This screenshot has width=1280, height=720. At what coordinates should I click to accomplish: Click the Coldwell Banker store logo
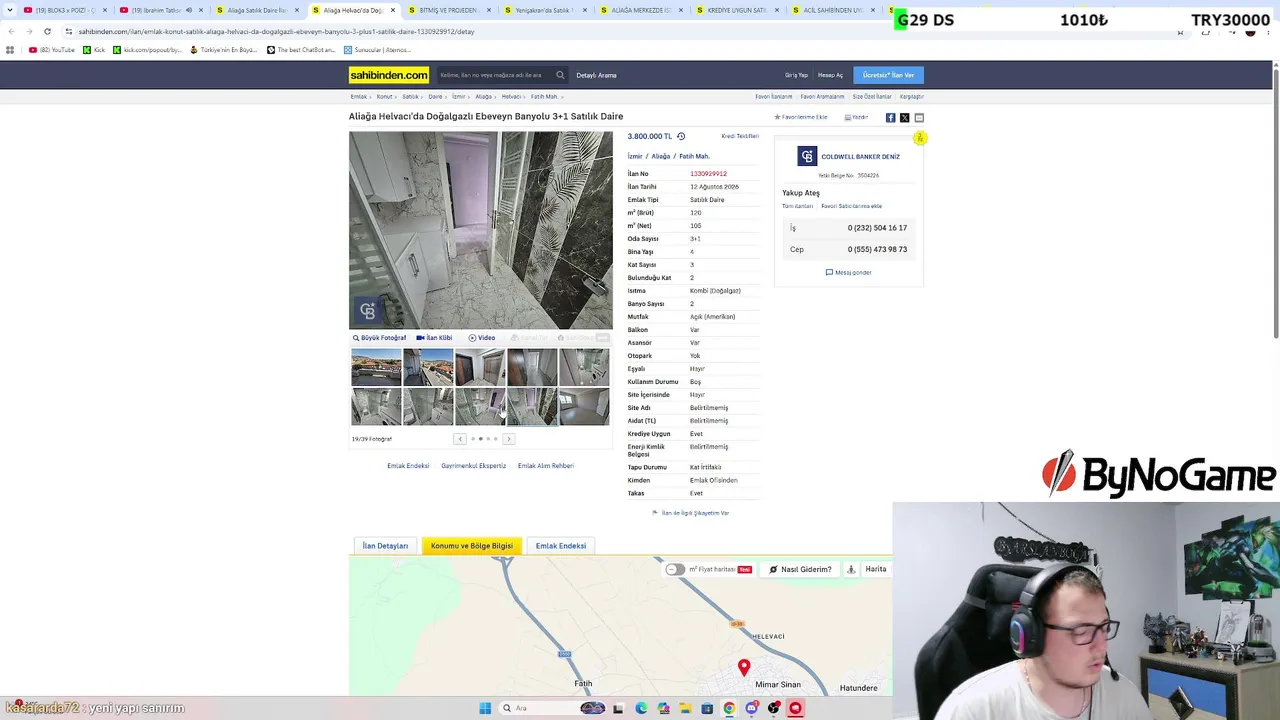coord(807,156)
